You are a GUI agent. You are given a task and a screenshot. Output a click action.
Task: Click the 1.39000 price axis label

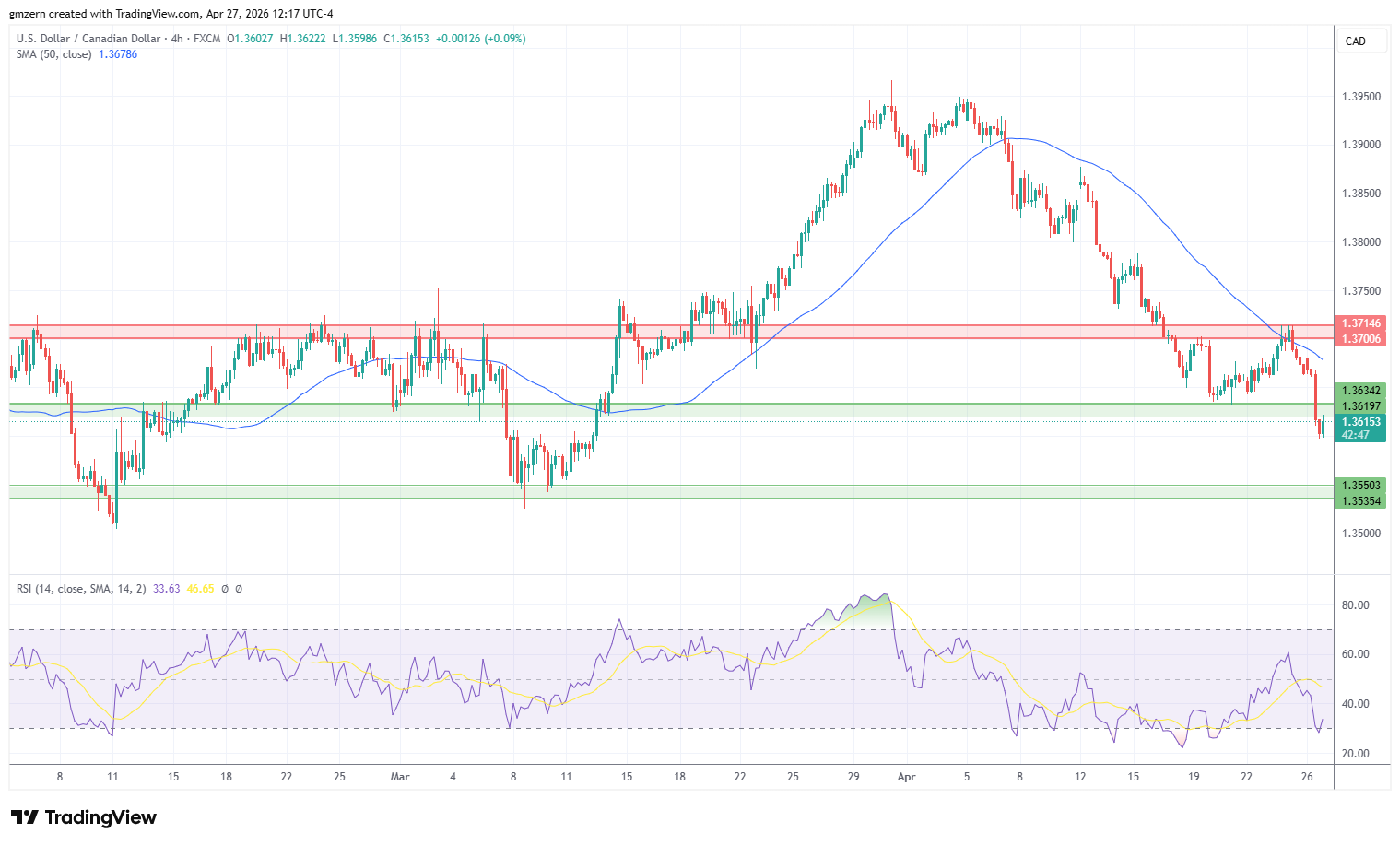[1361, 145]
